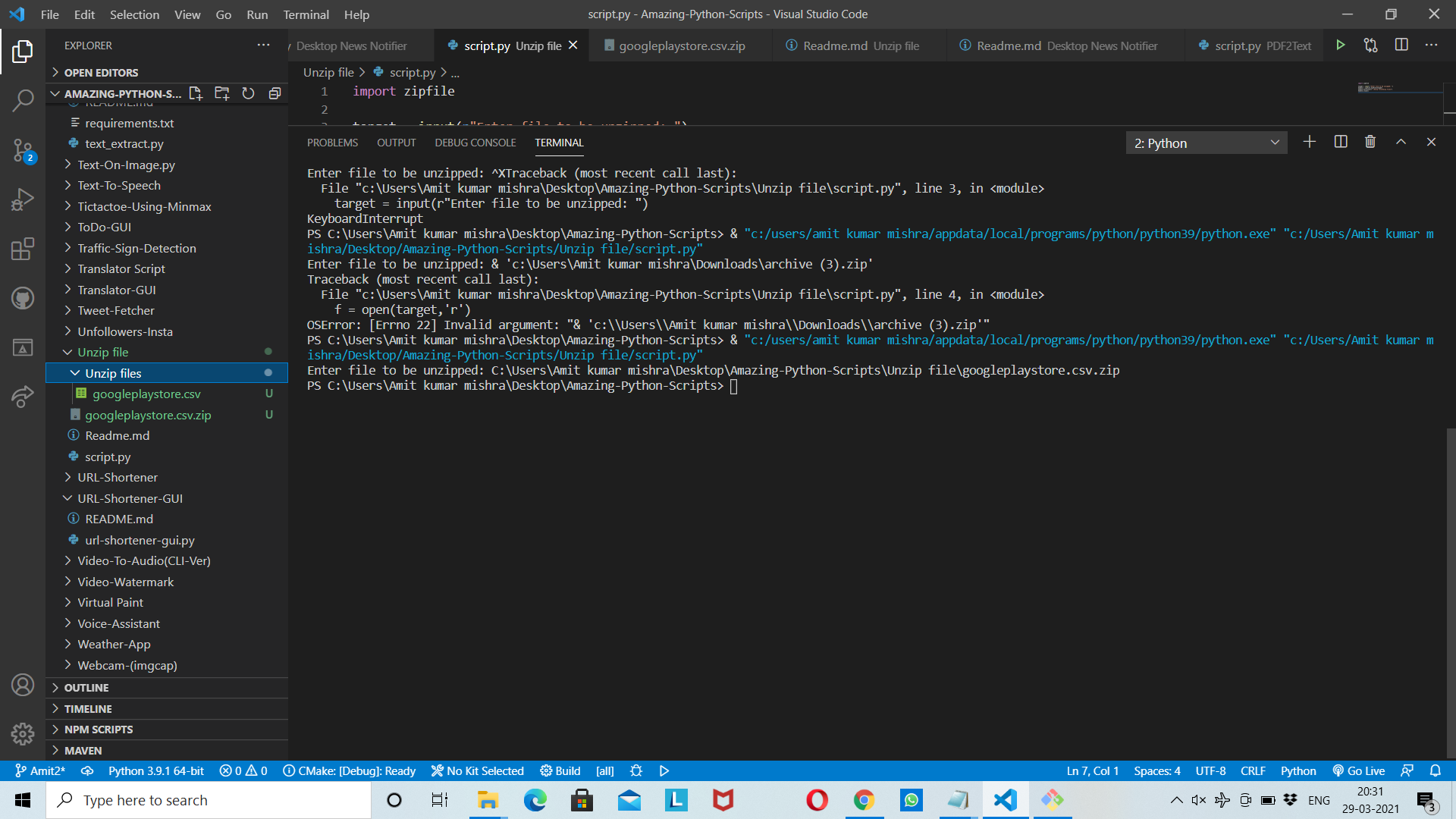This screenshot has width=1456, height=819.
Task: Open the Terminal menu in menu bar
Action: click(x=306, y=14)
